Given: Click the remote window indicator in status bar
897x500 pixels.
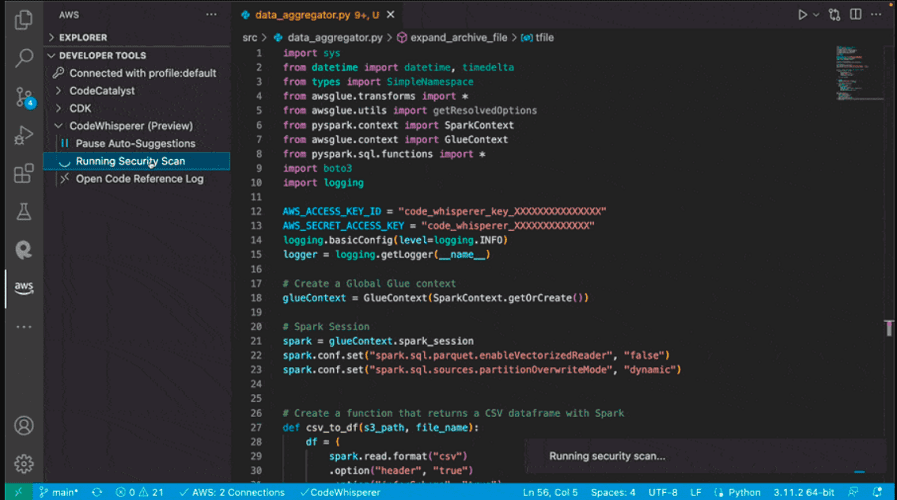Looking at the screenshot, I should click(17, 492).
